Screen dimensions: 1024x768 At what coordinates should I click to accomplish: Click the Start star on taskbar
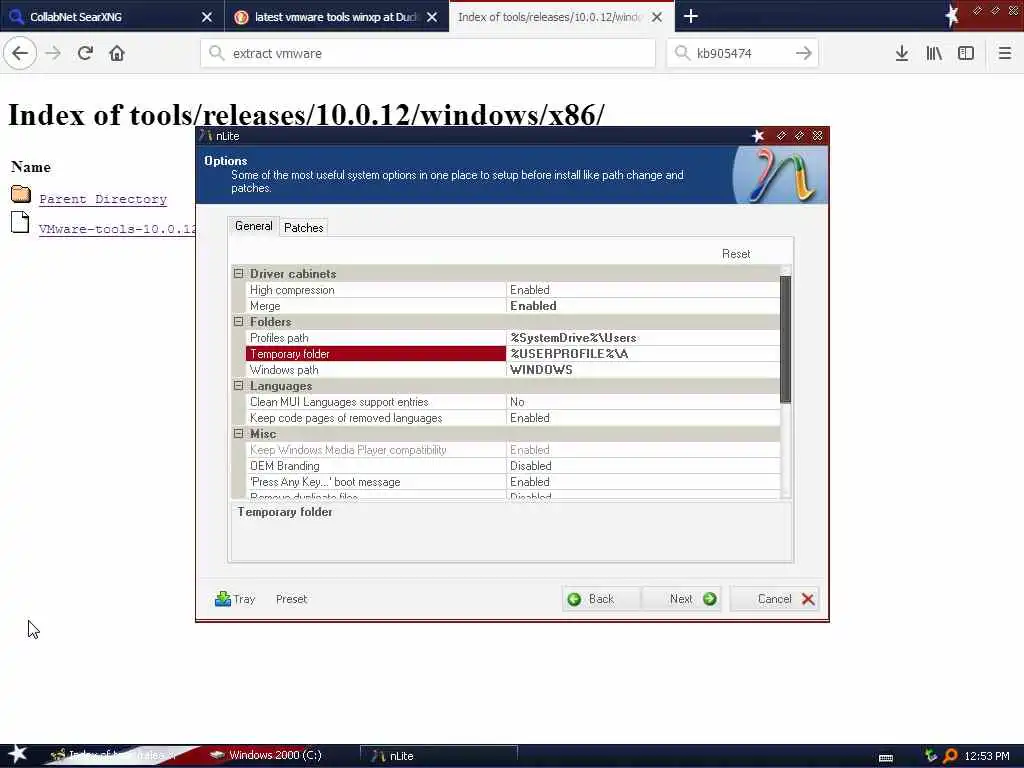[18, 754]
